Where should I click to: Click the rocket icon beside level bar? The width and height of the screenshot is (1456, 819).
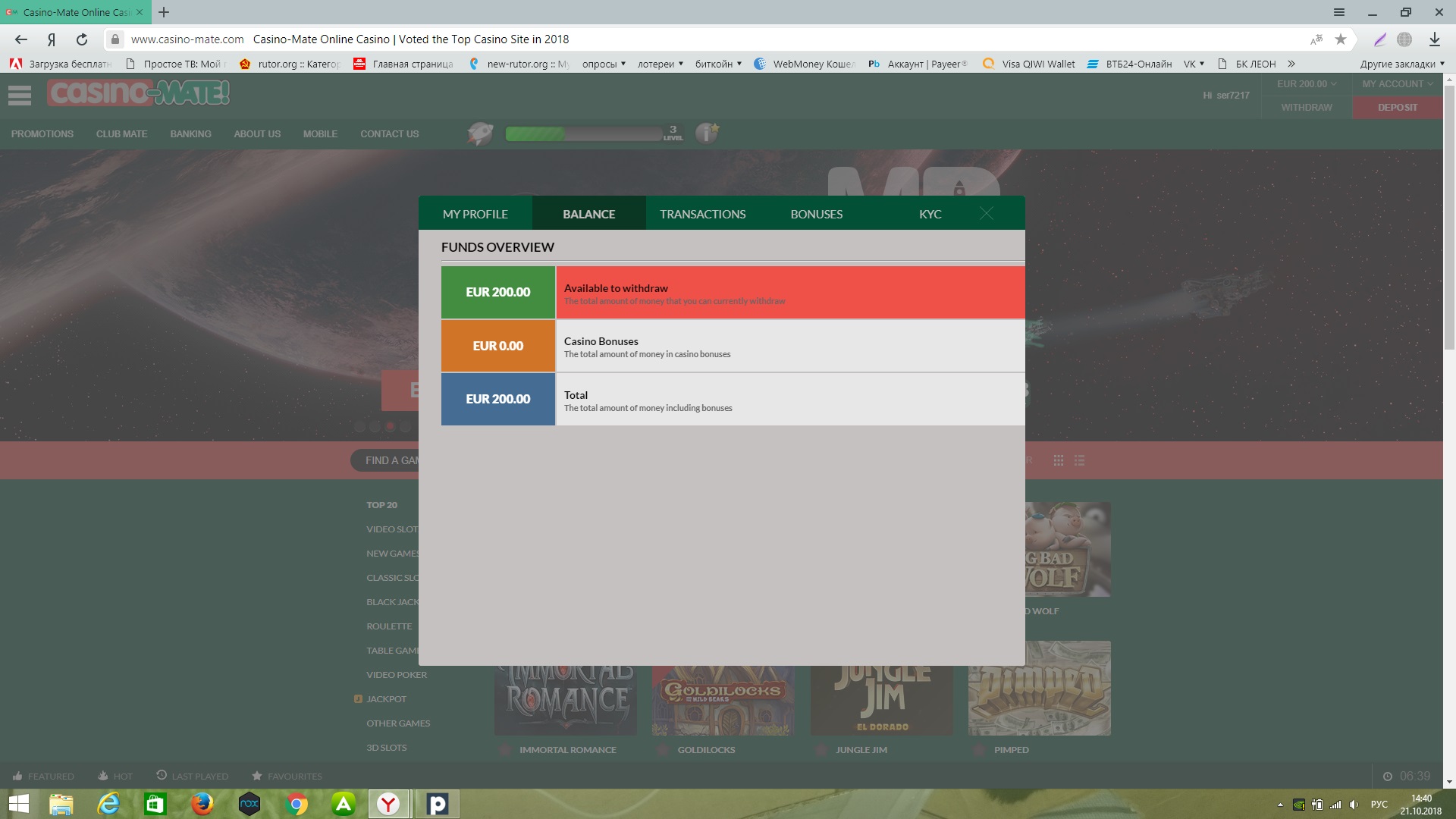click(x=480, y=133)
